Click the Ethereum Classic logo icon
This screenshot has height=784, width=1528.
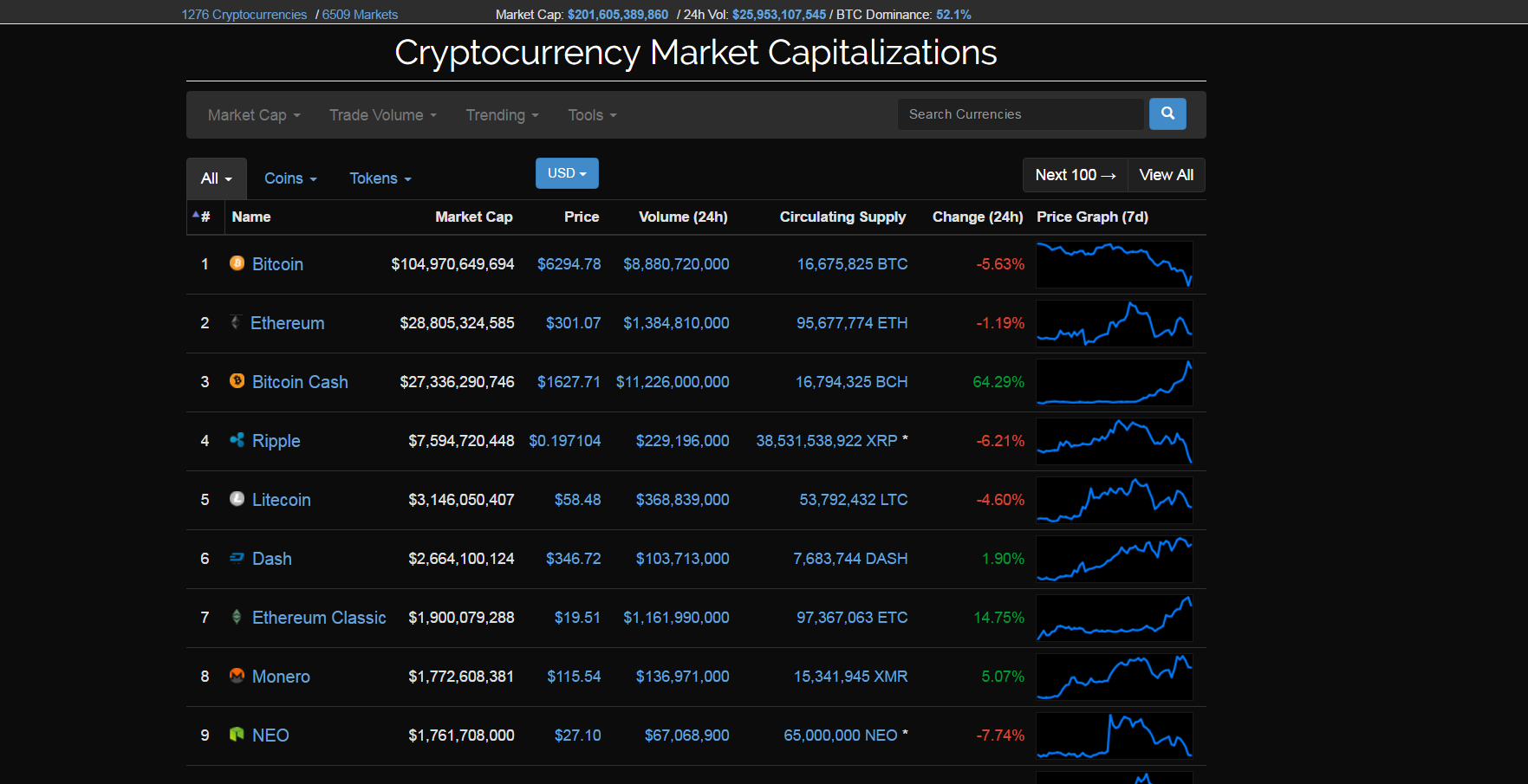(237, 616)
